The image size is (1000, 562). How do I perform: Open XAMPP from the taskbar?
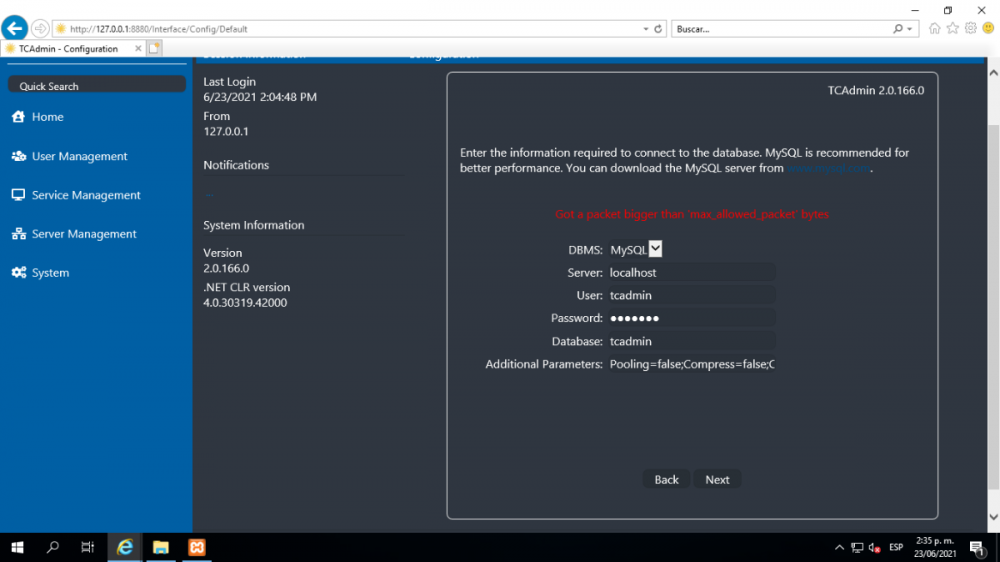[x=196, y=547]
